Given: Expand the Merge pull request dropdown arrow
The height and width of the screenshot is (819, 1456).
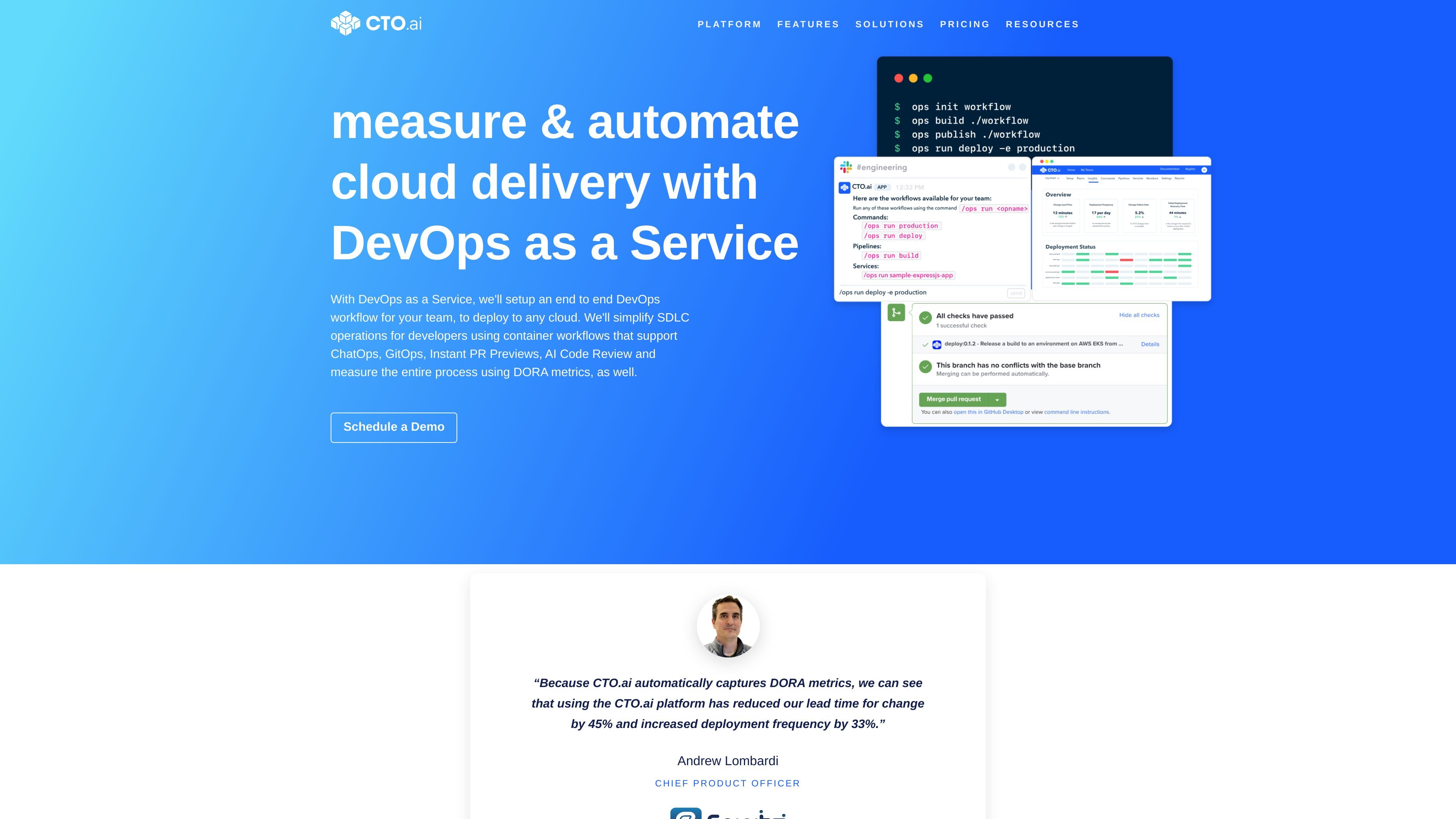Looking at the screenshot, I should (997, 400).
